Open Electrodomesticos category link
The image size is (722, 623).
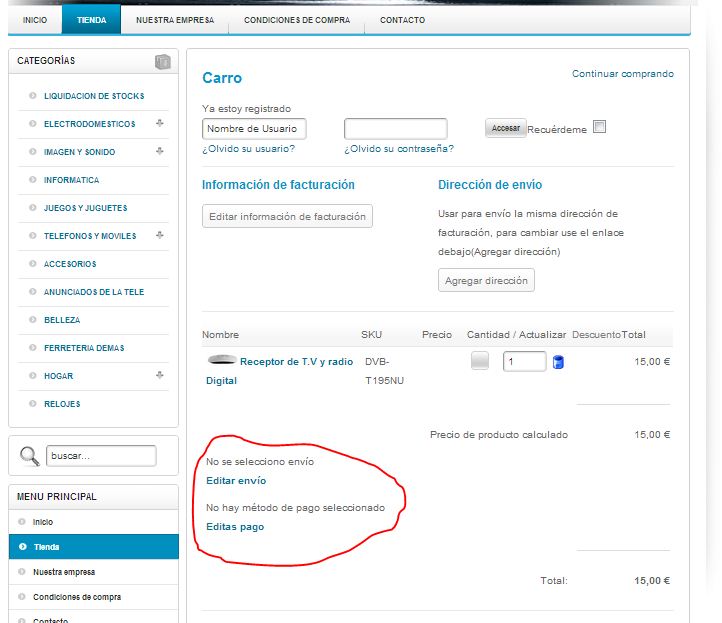click(90, 124)
